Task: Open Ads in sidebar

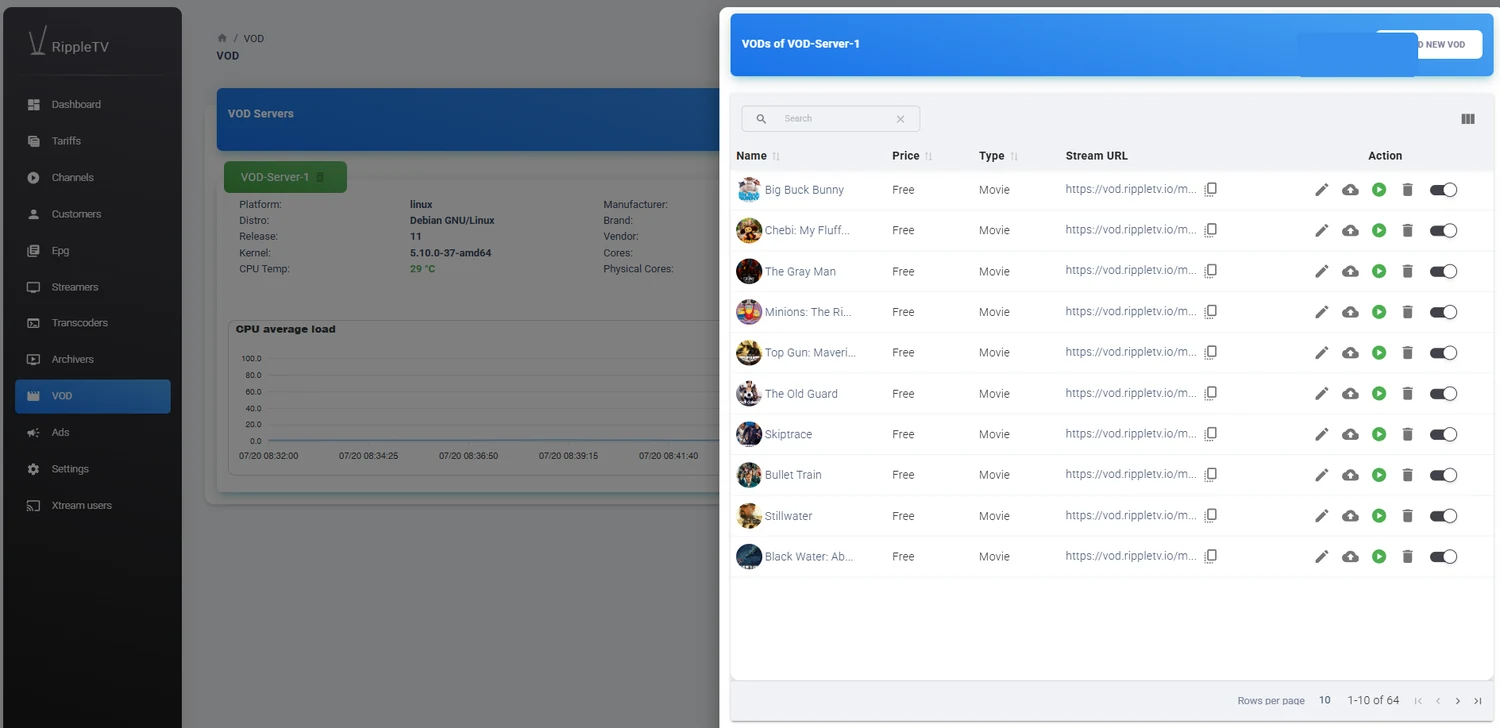Action: click(93, 433)
